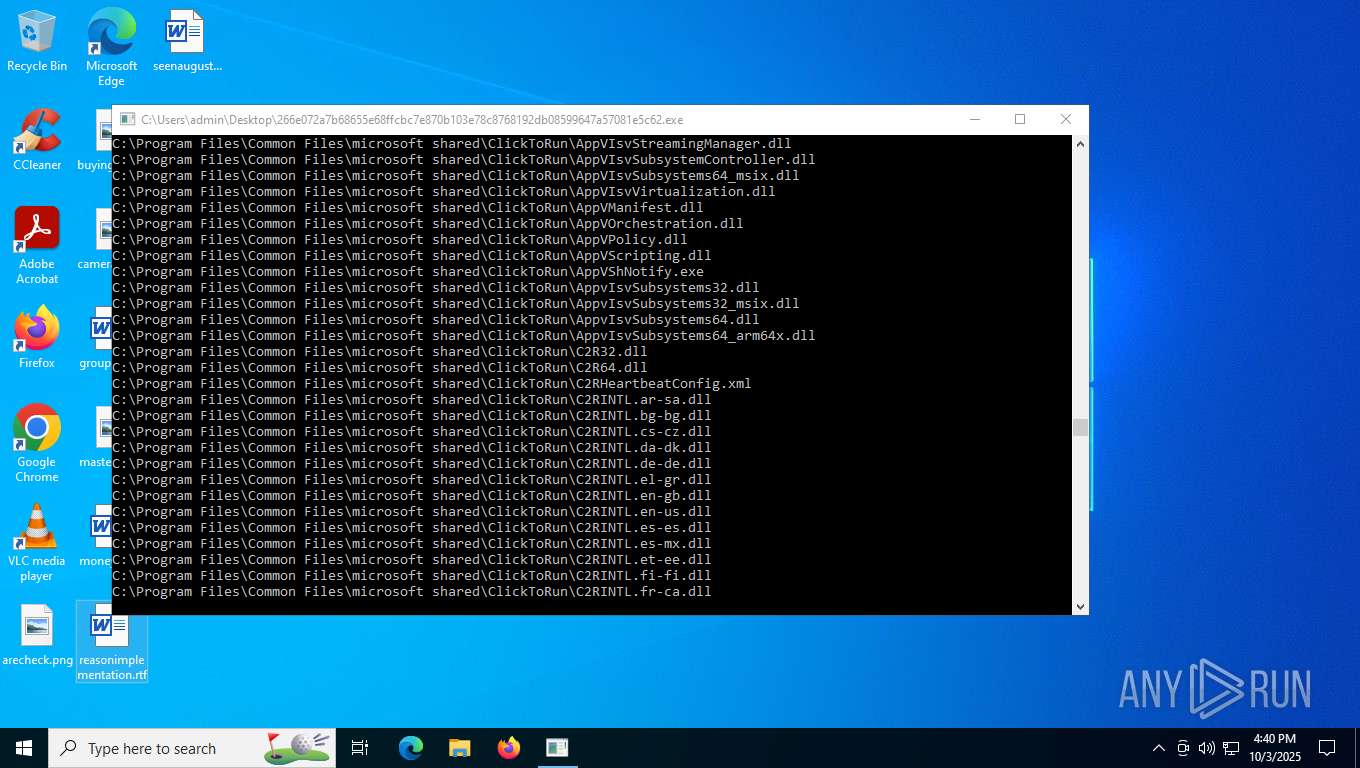Click the console window title path
The image size is (1360, 768).
tap(412, 120)
